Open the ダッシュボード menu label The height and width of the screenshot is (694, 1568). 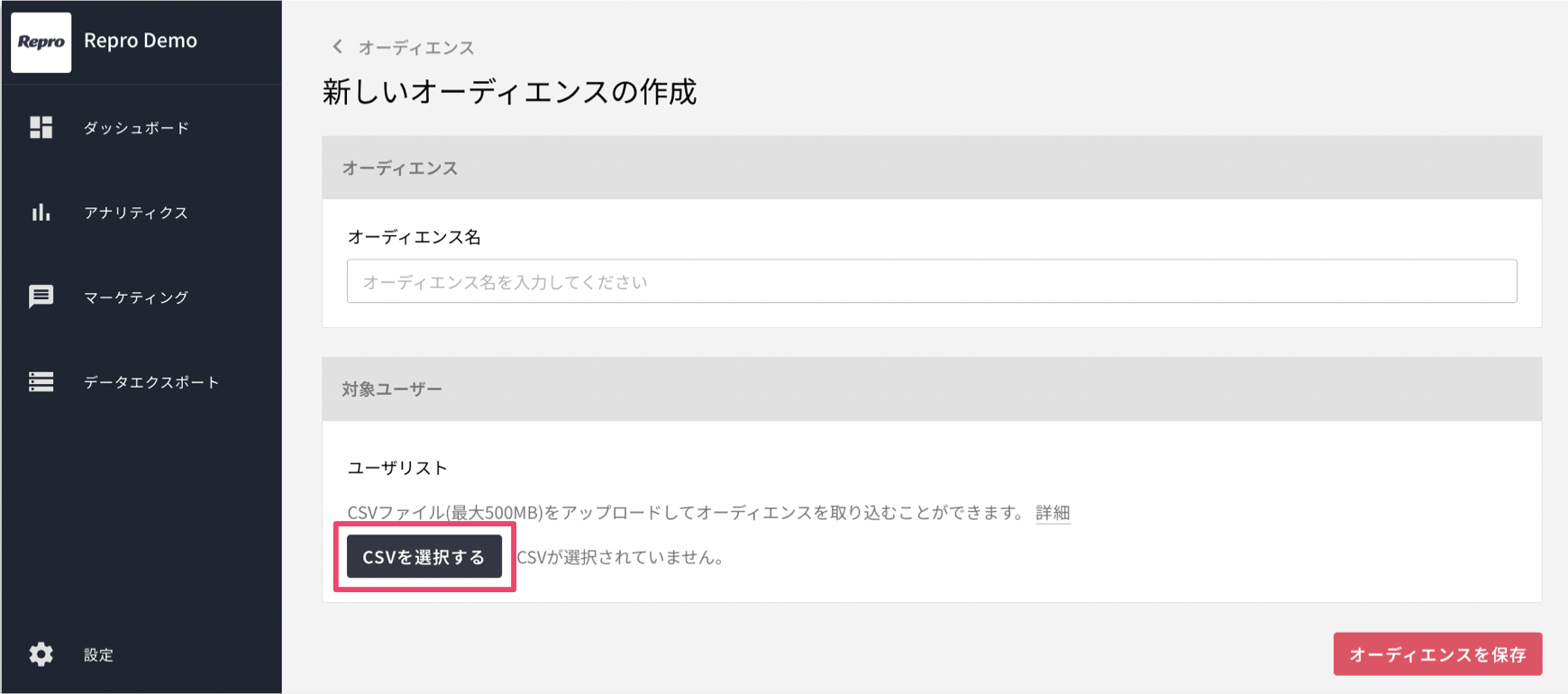pos(136,128)
